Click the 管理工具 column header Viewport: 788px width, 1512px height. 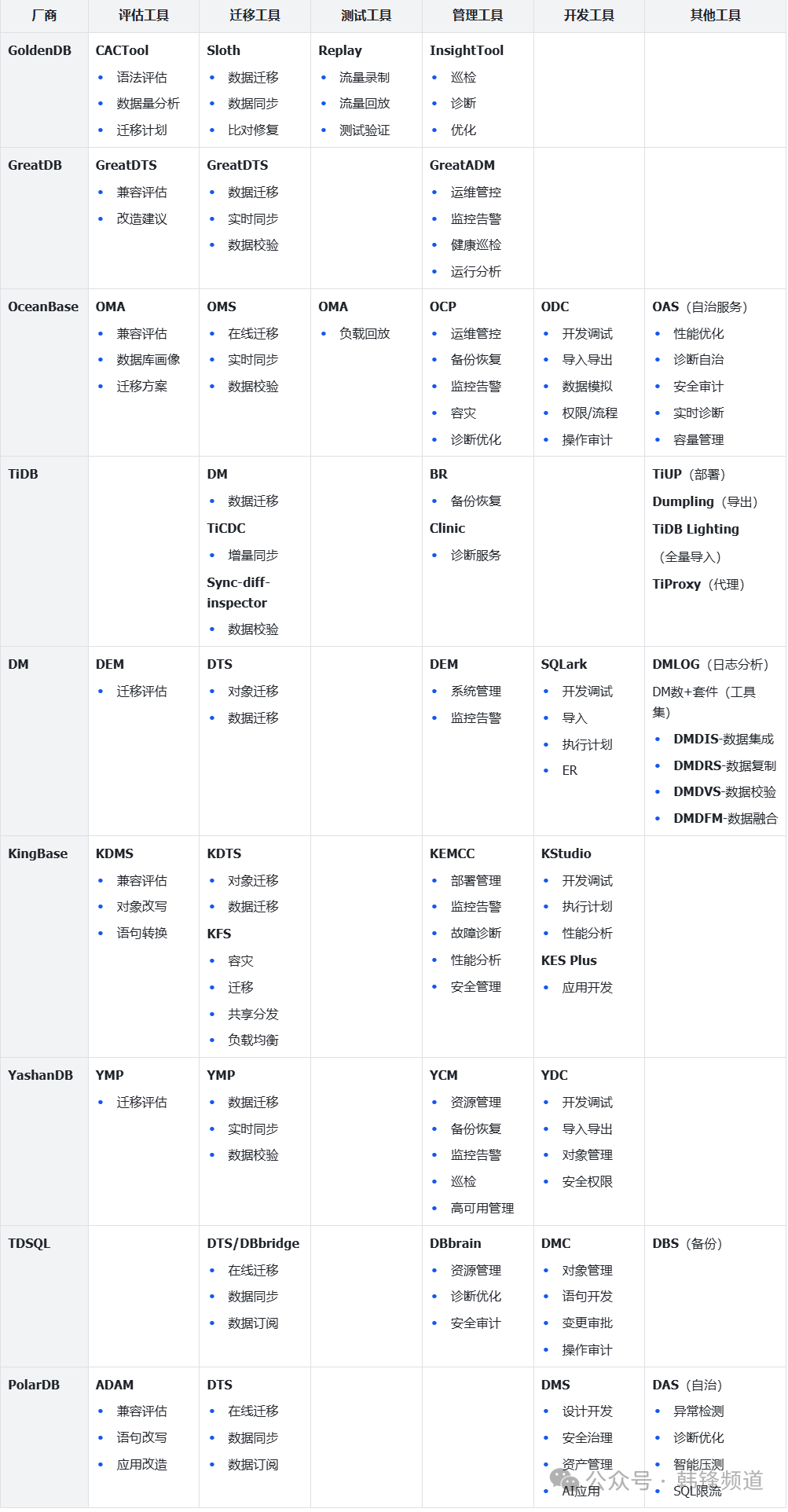click(478, 16)
